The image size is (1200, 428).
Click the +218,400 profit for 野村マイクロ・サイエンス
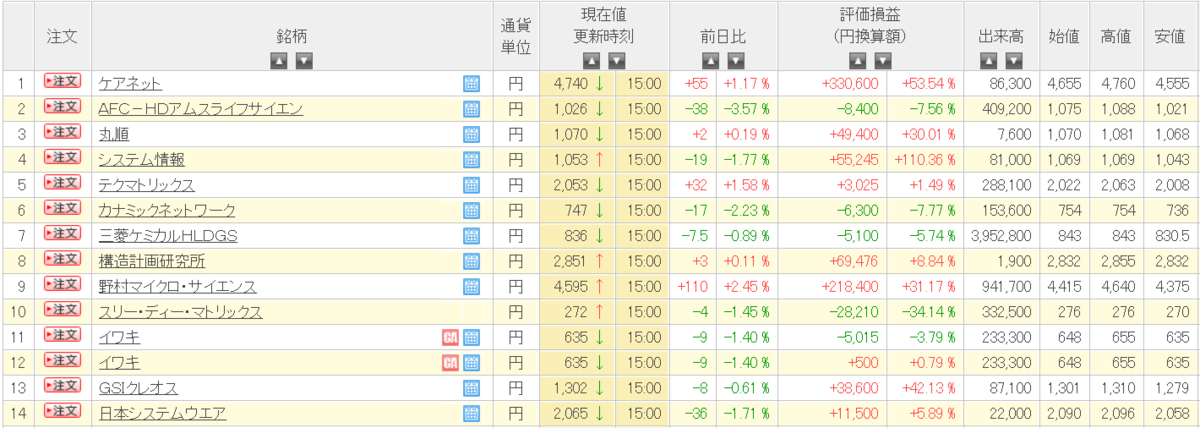(850, 287)
